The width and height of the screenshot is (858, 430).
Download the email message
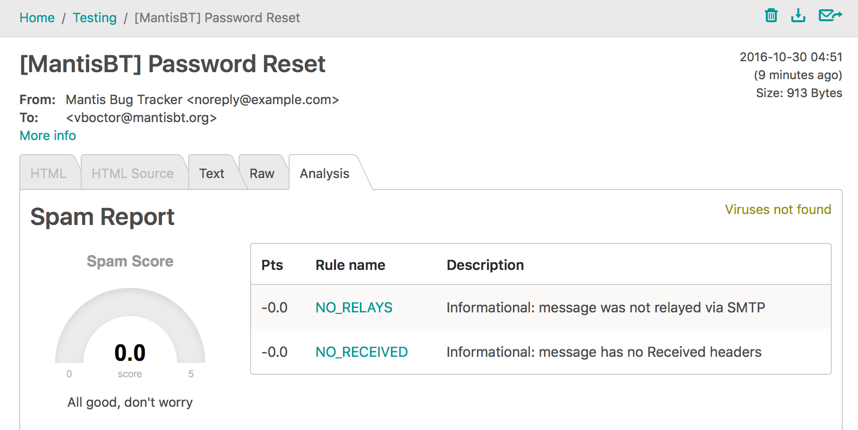(798, 15)
